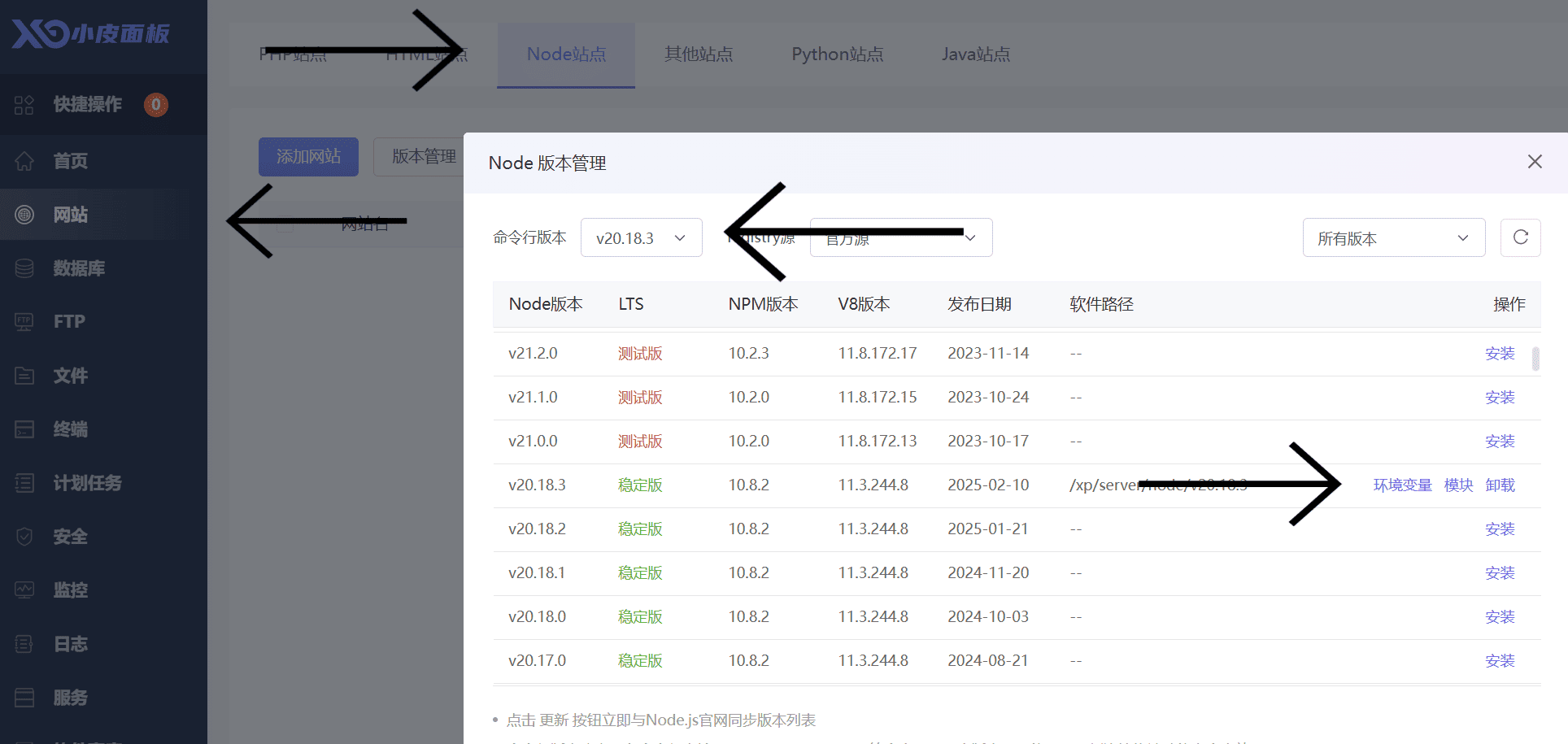Screen dimensions: 1568x744
Task: Click install (安装) for Node v21.2.0
Action: 1499,354
